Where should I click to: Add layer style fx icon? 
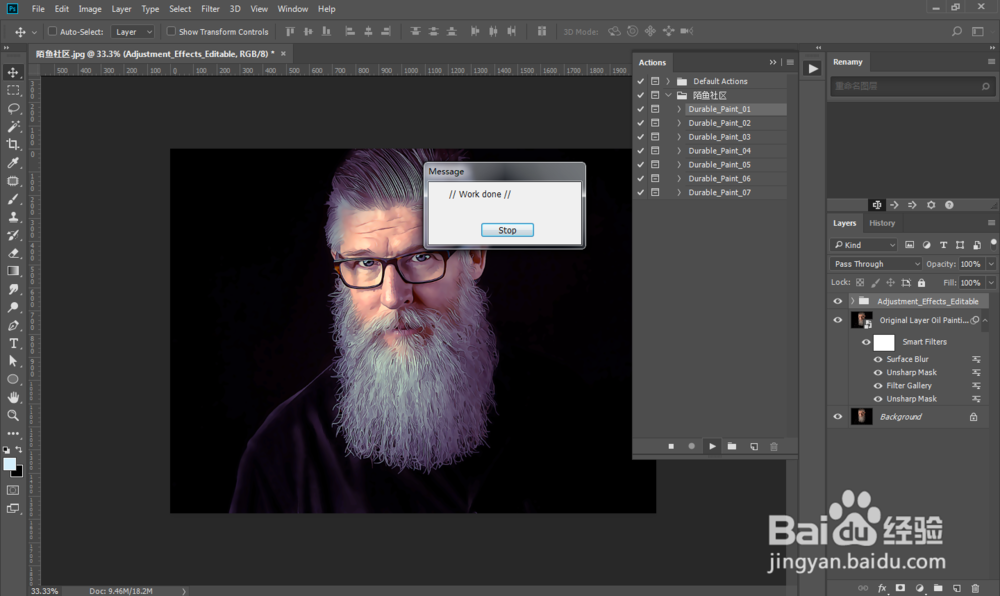tap(882, 588)
